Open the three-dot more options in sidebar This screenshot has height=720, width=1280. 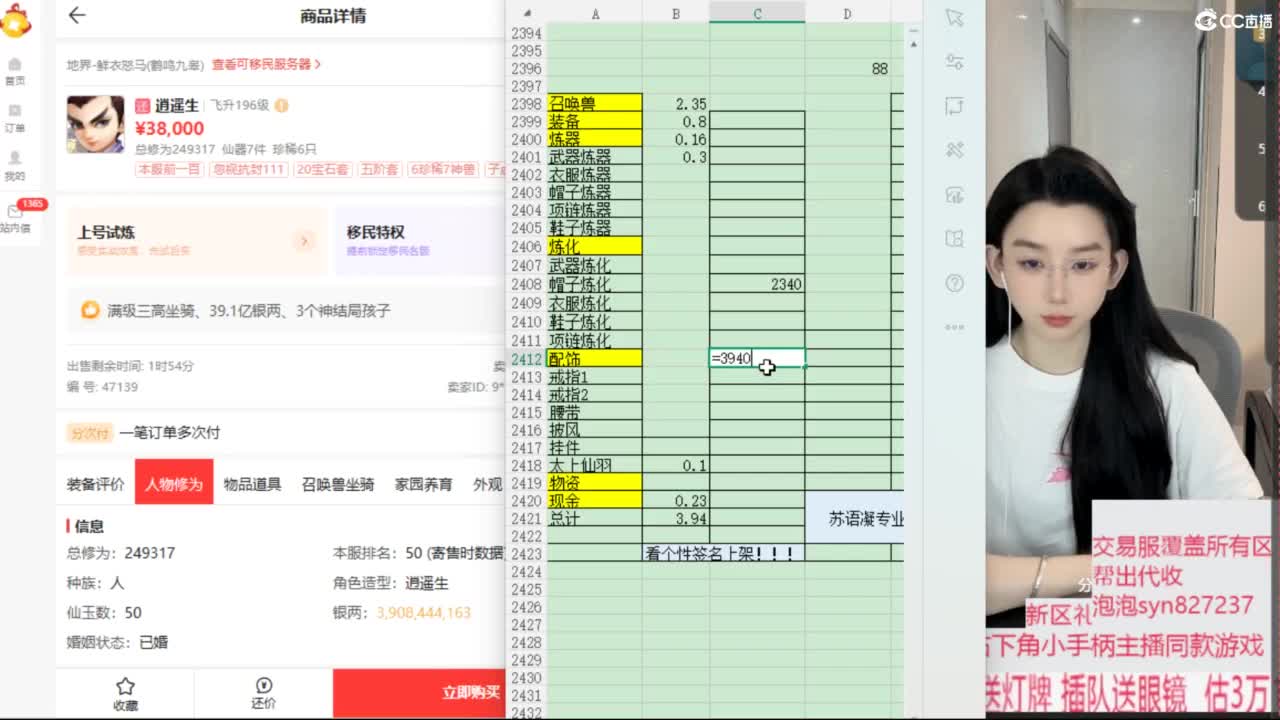(x=954, y=326)
